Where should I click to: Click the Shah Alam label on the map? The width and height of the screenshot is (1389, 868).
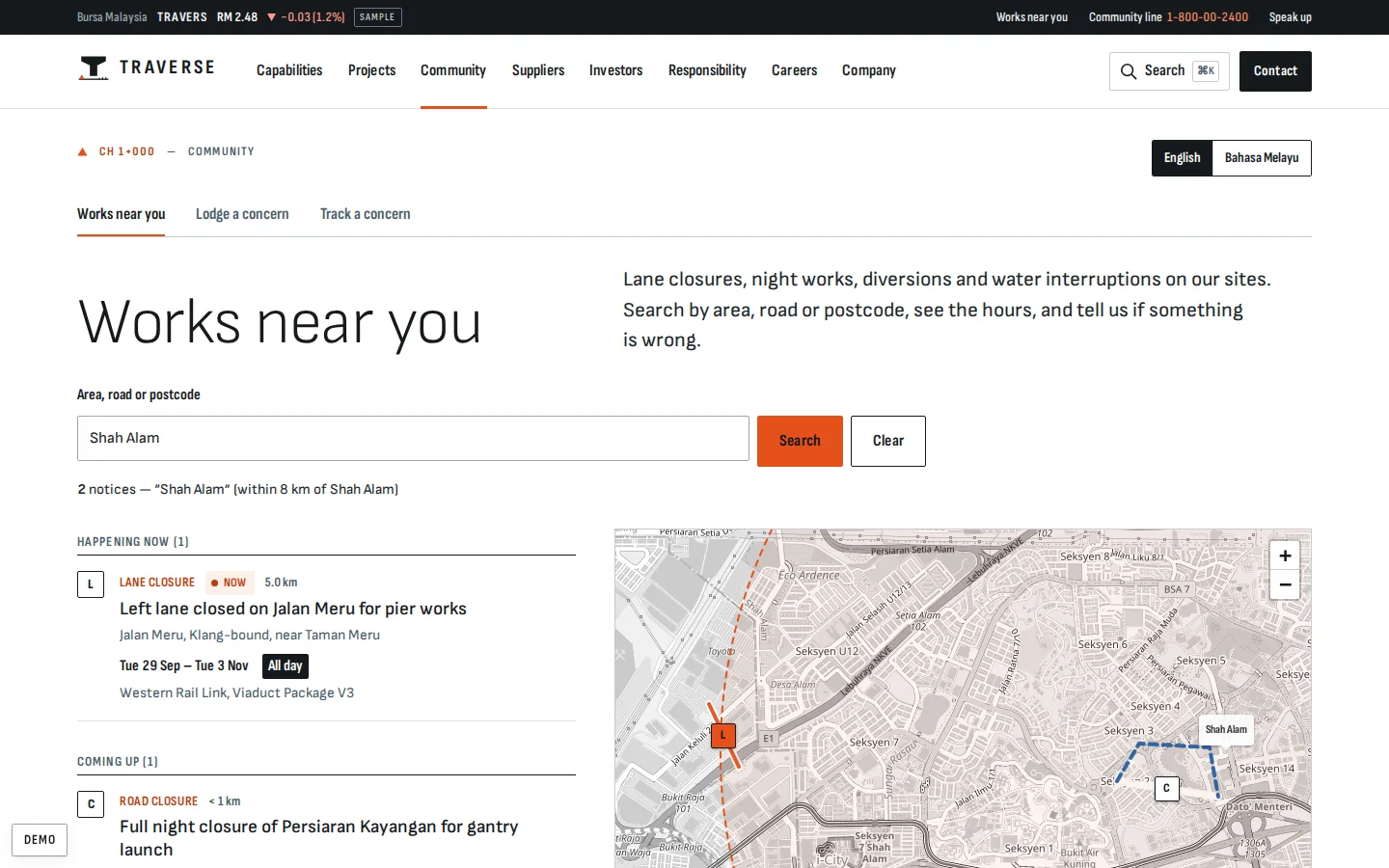point(1226,730)
